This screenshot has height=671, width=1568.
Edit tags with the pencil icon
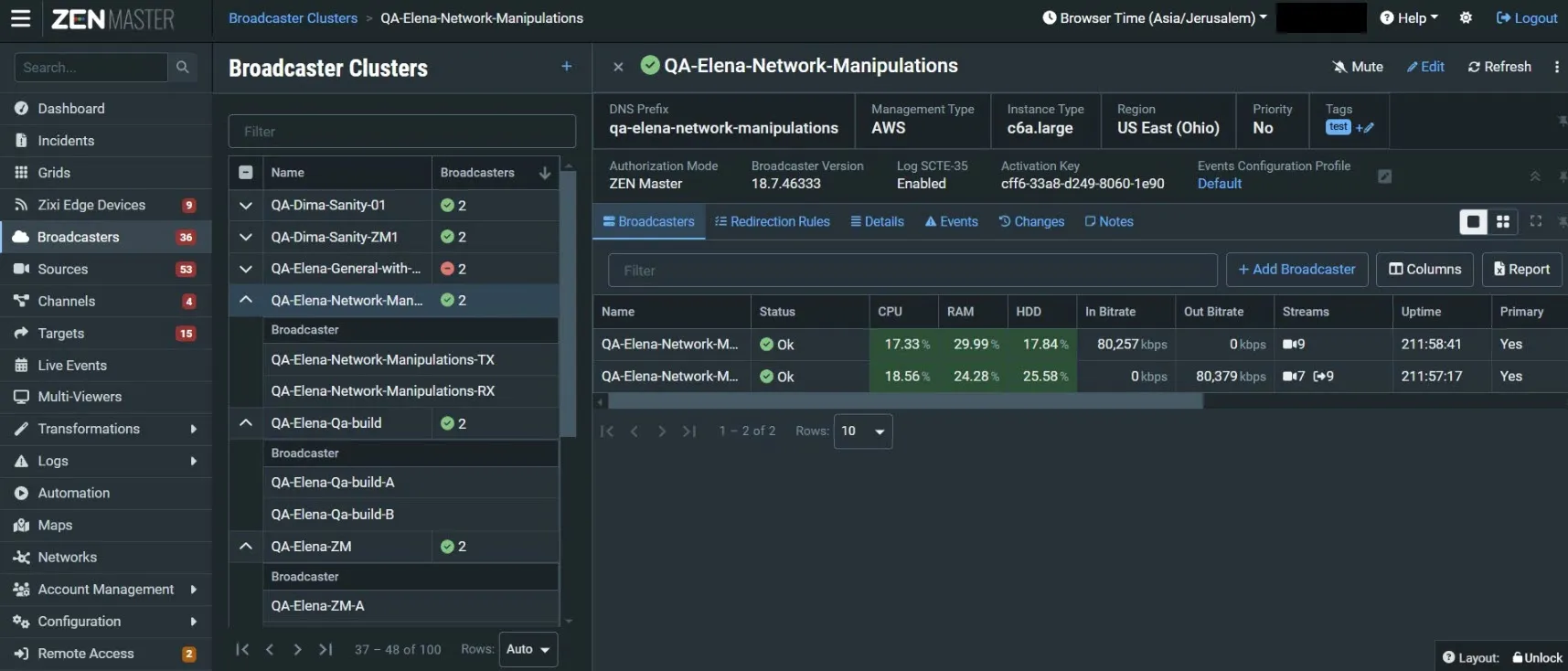tap(1365, 128)
